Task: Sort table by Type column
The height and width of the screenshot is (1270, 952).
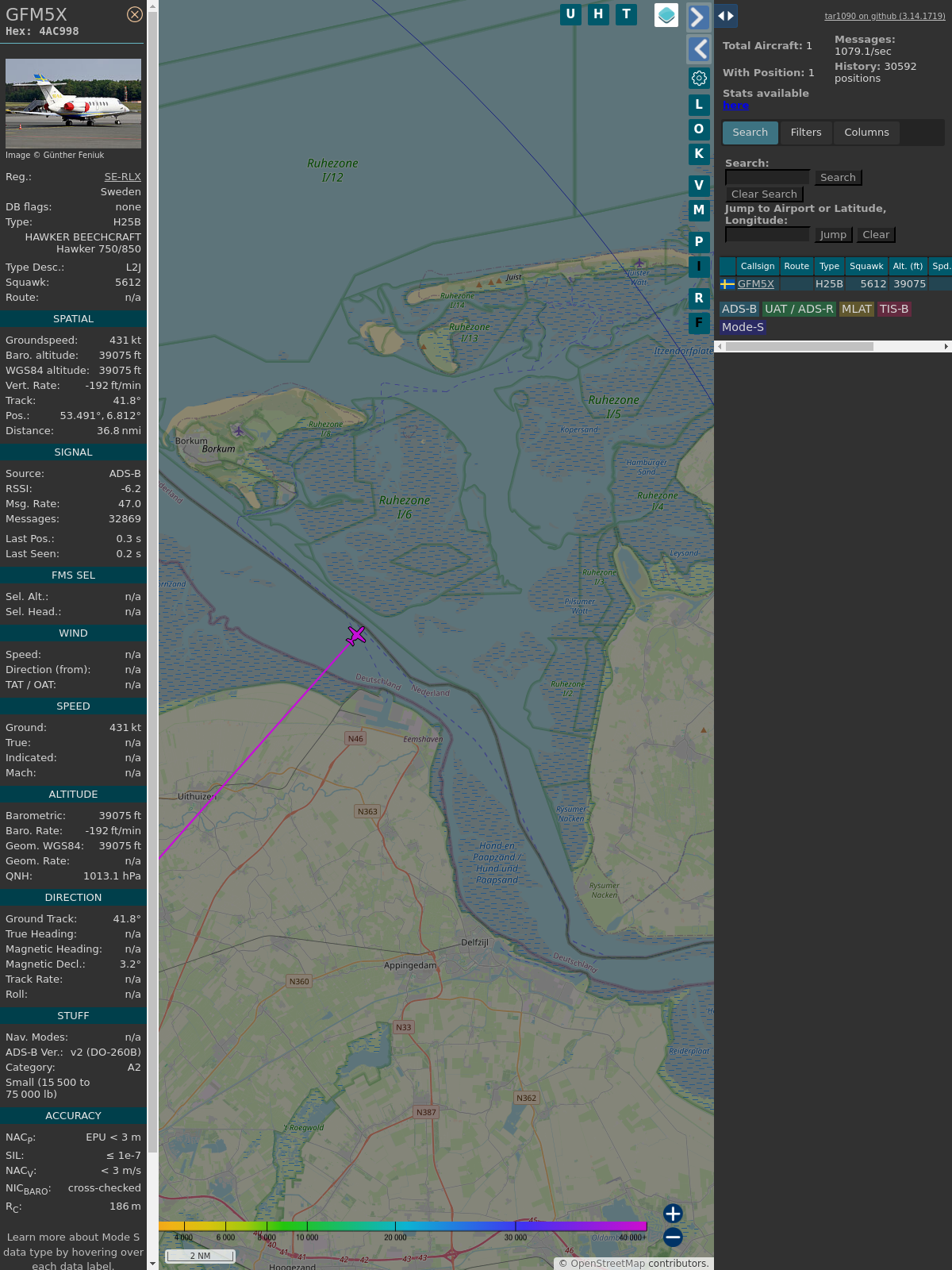Action: (x=829, y=267)
